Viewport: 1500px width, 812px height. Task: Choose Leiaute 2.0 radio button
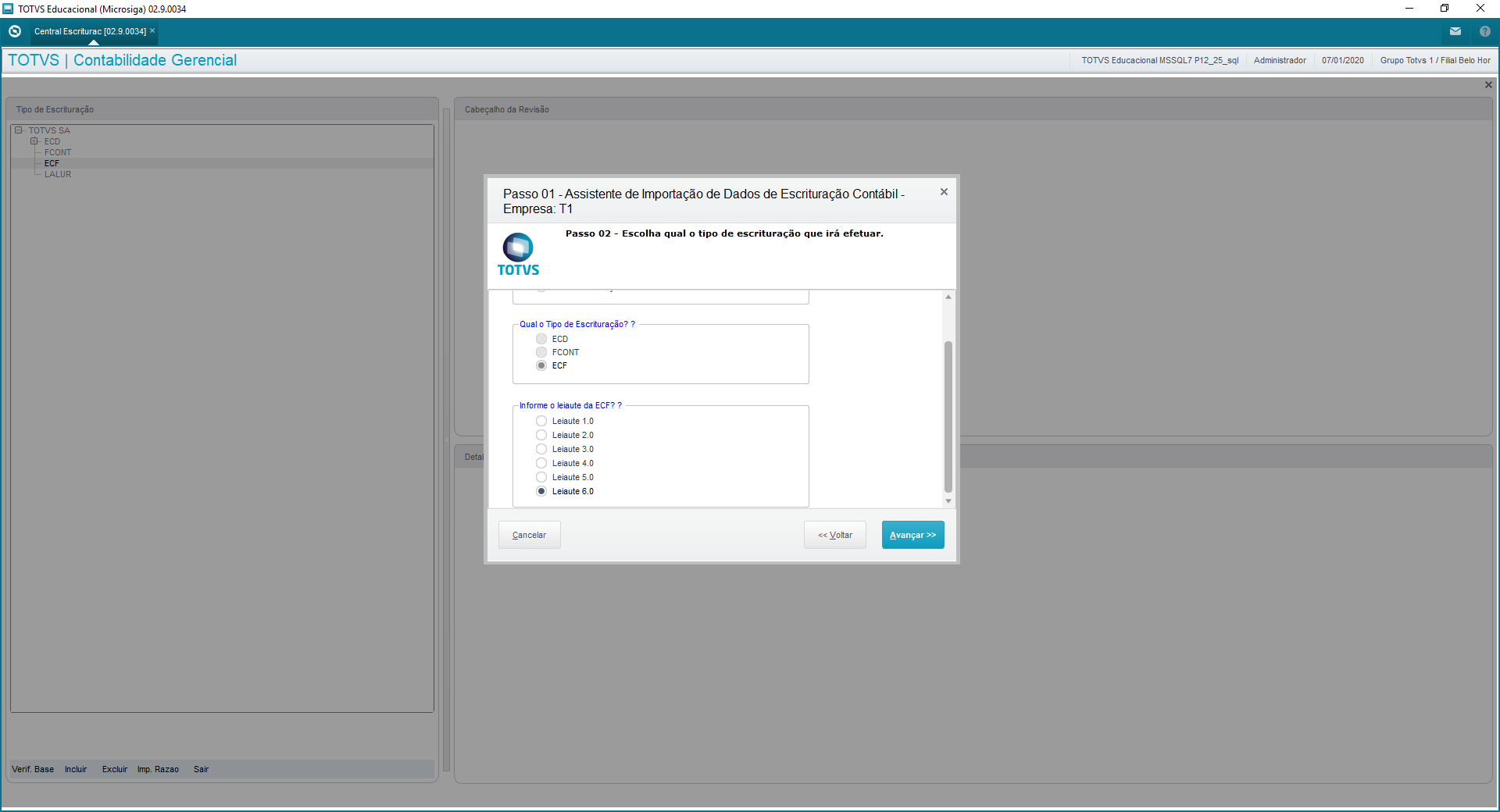pos(541,435)
